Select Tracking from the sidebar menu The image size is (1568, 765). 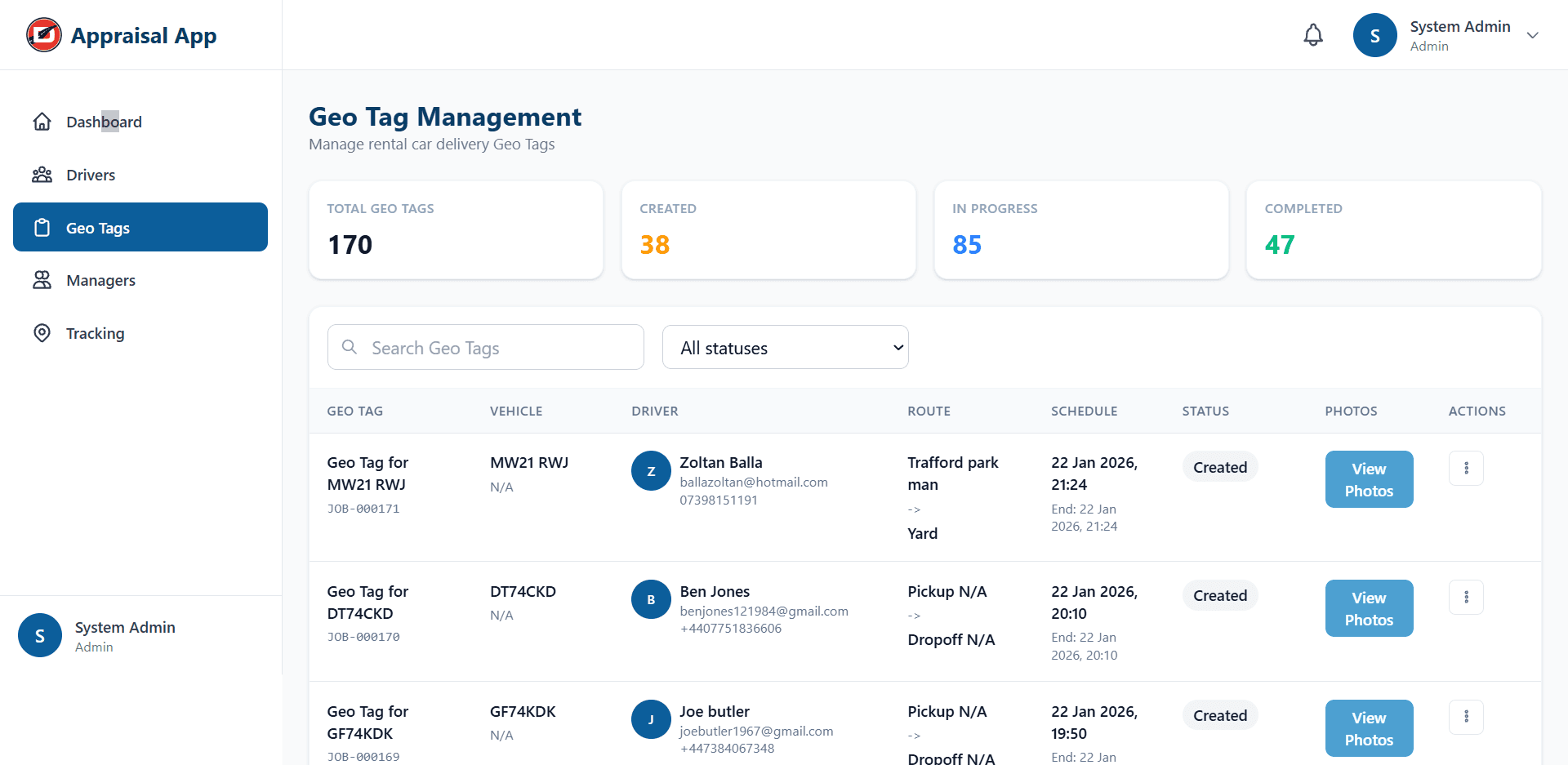tap(95, 333)
